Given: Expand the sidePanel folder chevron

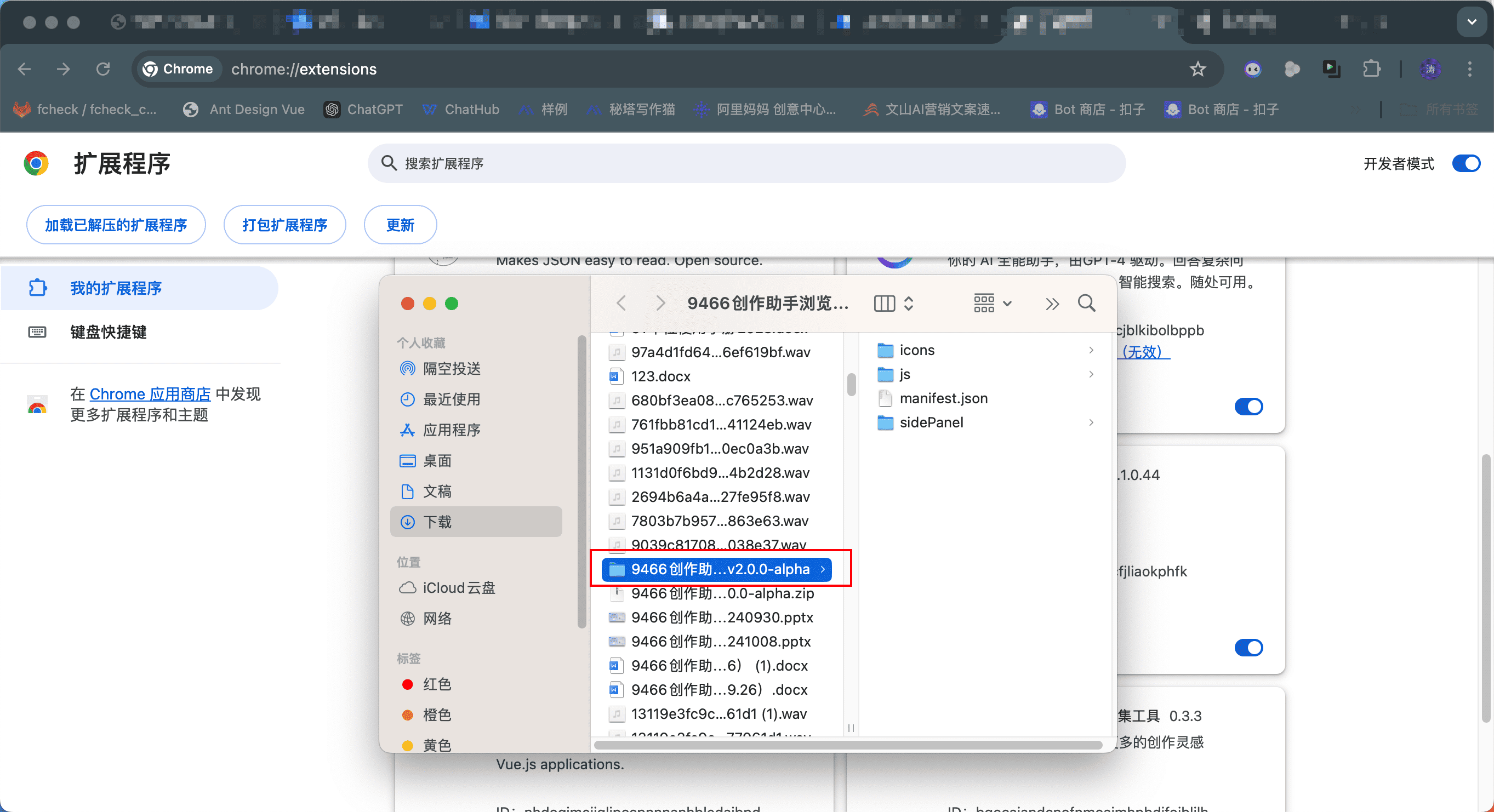Looking at the screenshot, I should click(x=1091, y=422).
